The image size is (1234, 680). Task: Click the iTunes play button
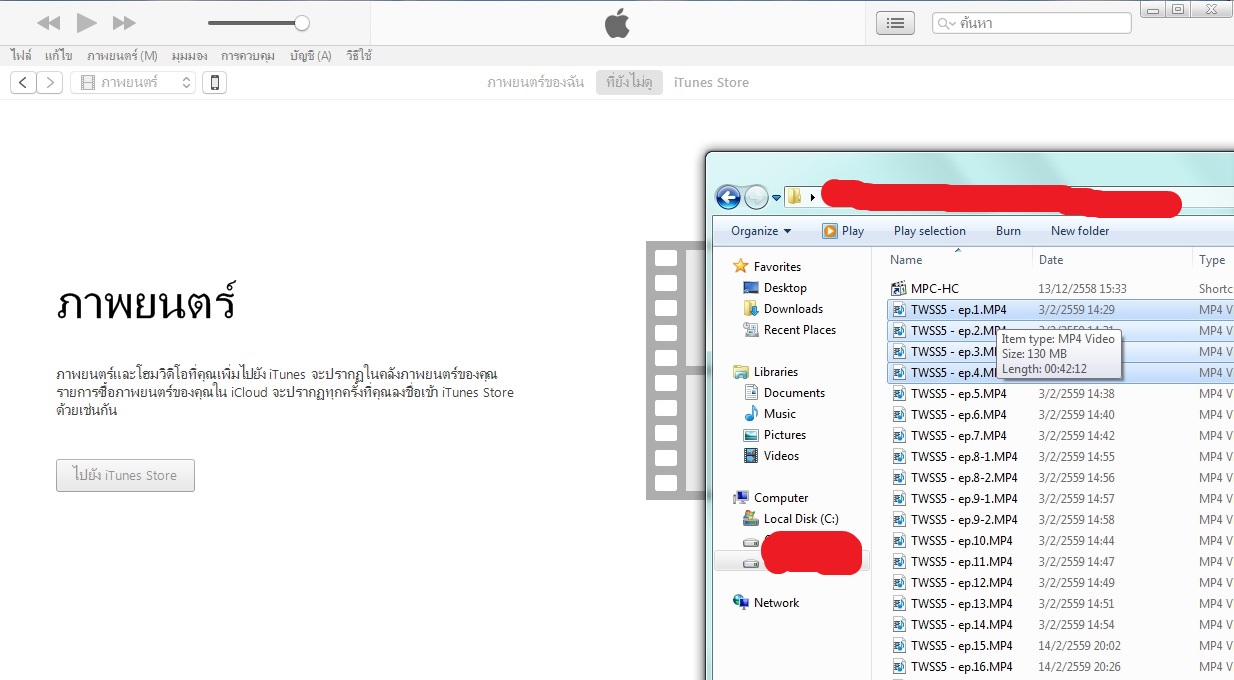pyautogui.click(x=87, y=22)
